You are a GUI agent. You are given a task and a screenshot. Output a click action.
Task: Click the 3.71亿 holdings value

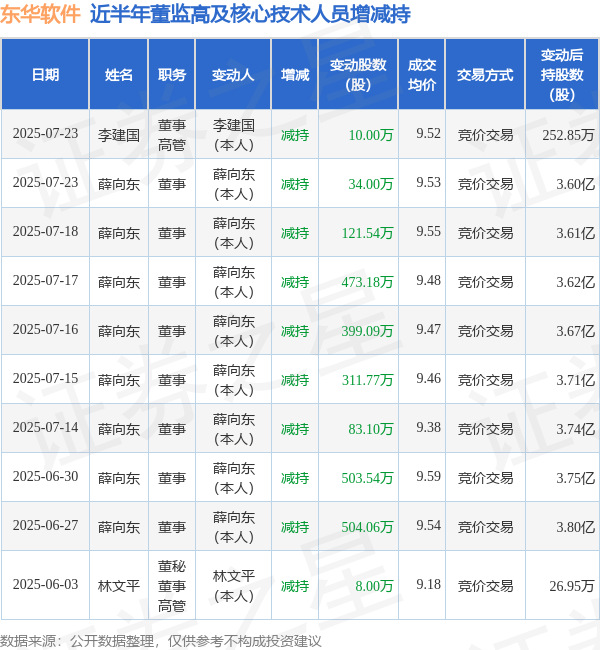click(576, 380)
